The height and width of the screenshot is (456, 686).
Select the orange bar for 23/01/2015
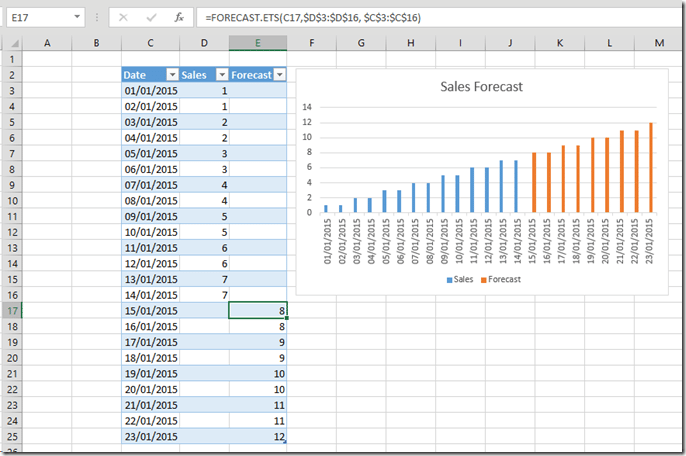(651, 168)
